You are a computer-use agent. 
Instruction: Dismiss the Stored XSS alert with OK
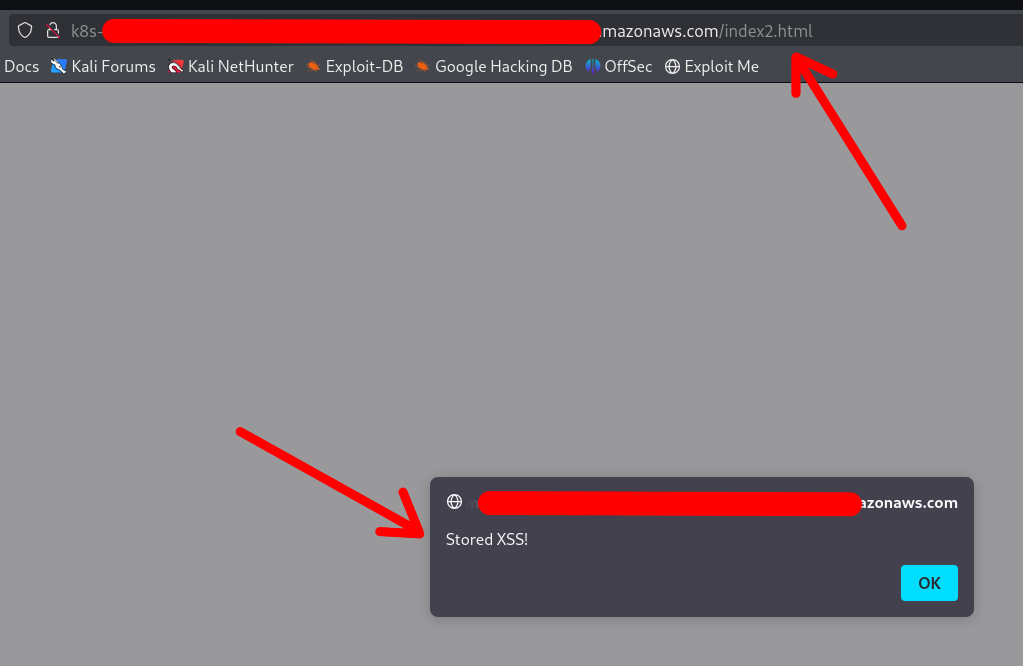tap(928, 582)
